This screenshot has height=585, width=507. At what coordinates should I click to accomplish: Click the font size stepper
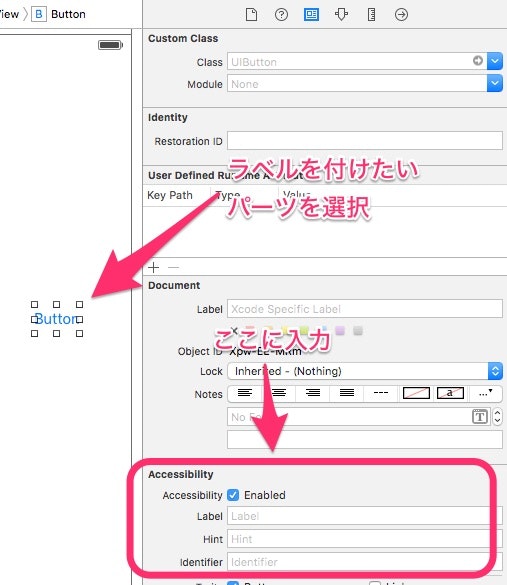[x=497, y=416]
